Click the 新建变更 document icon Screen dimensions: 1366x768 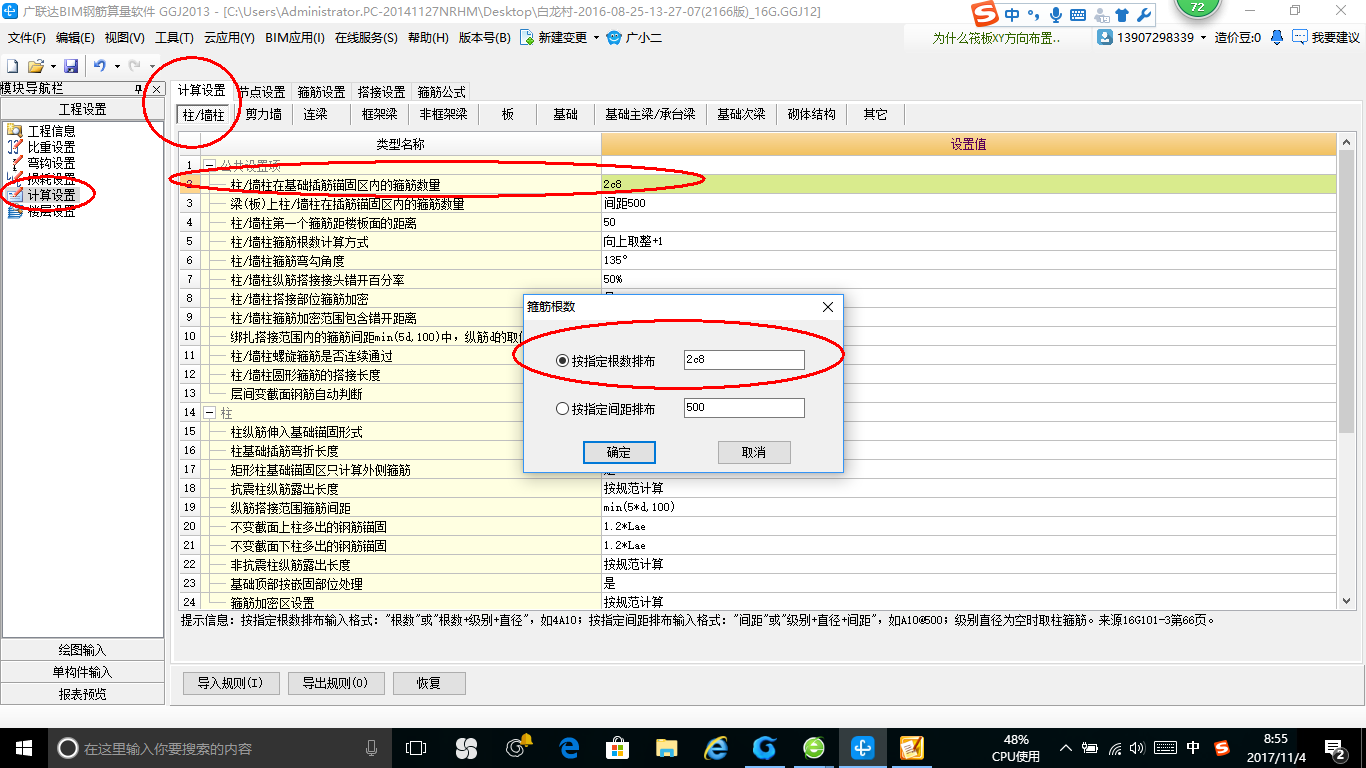527,38
